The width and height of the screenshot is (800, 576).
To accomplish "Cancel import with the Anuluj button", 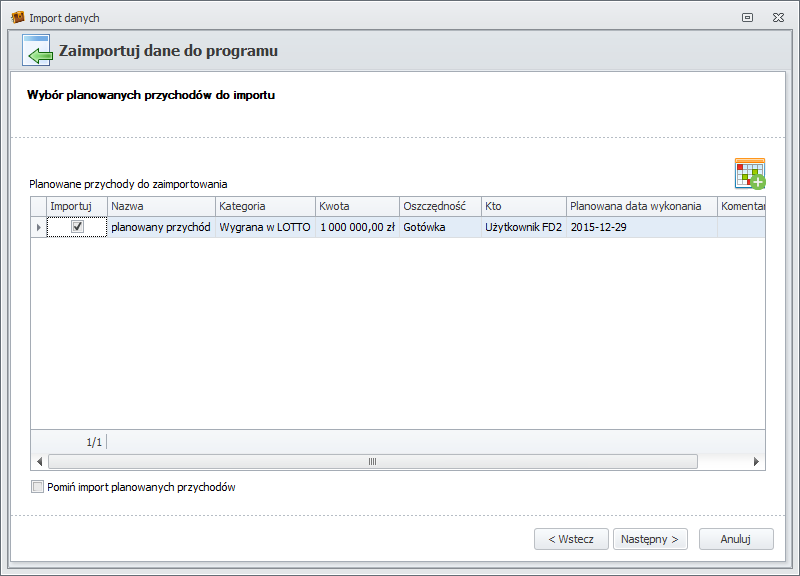I will click(x=736, y=539).
